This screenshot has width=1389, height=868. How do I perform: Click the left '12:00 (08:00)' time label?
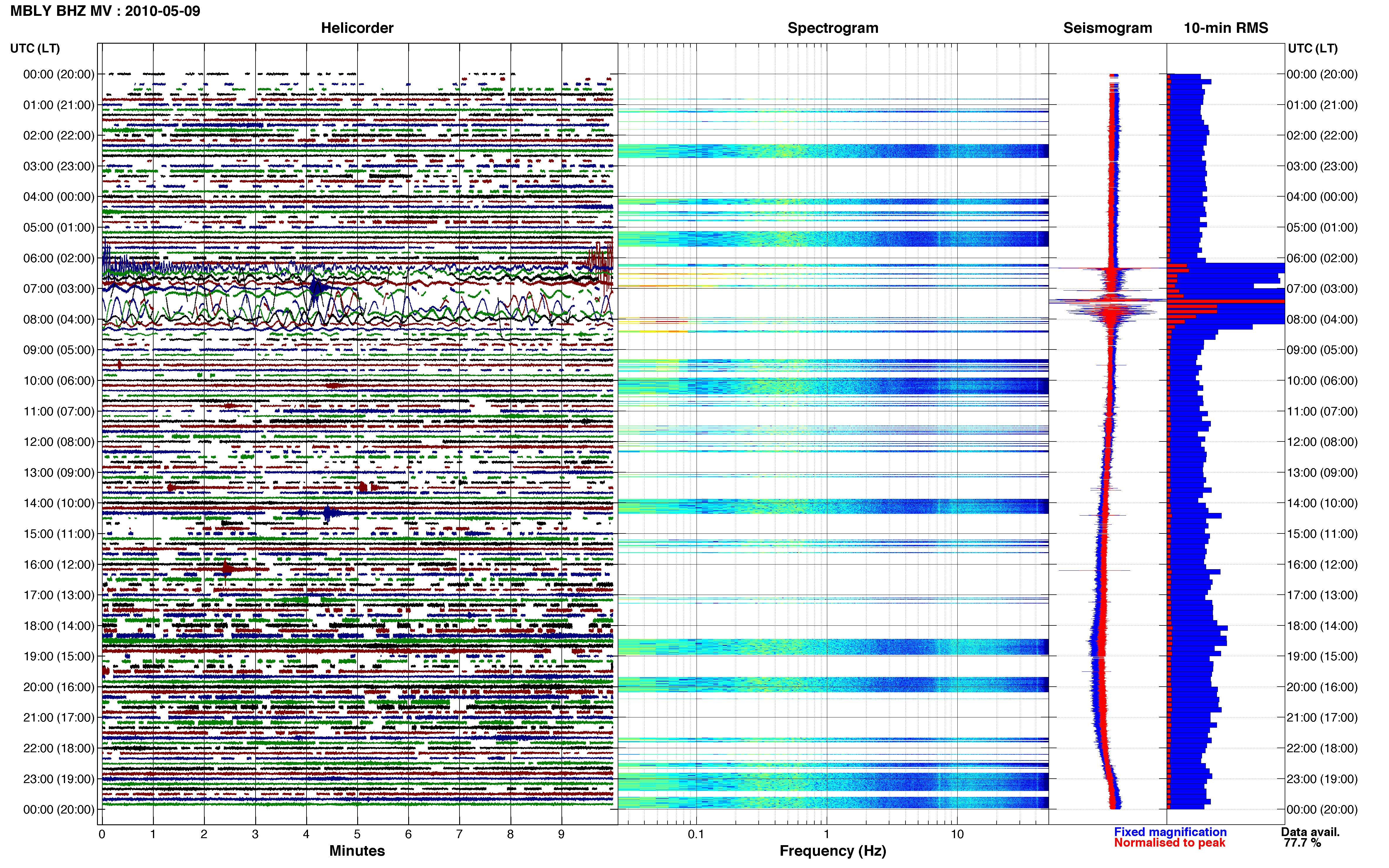(59, 442)
